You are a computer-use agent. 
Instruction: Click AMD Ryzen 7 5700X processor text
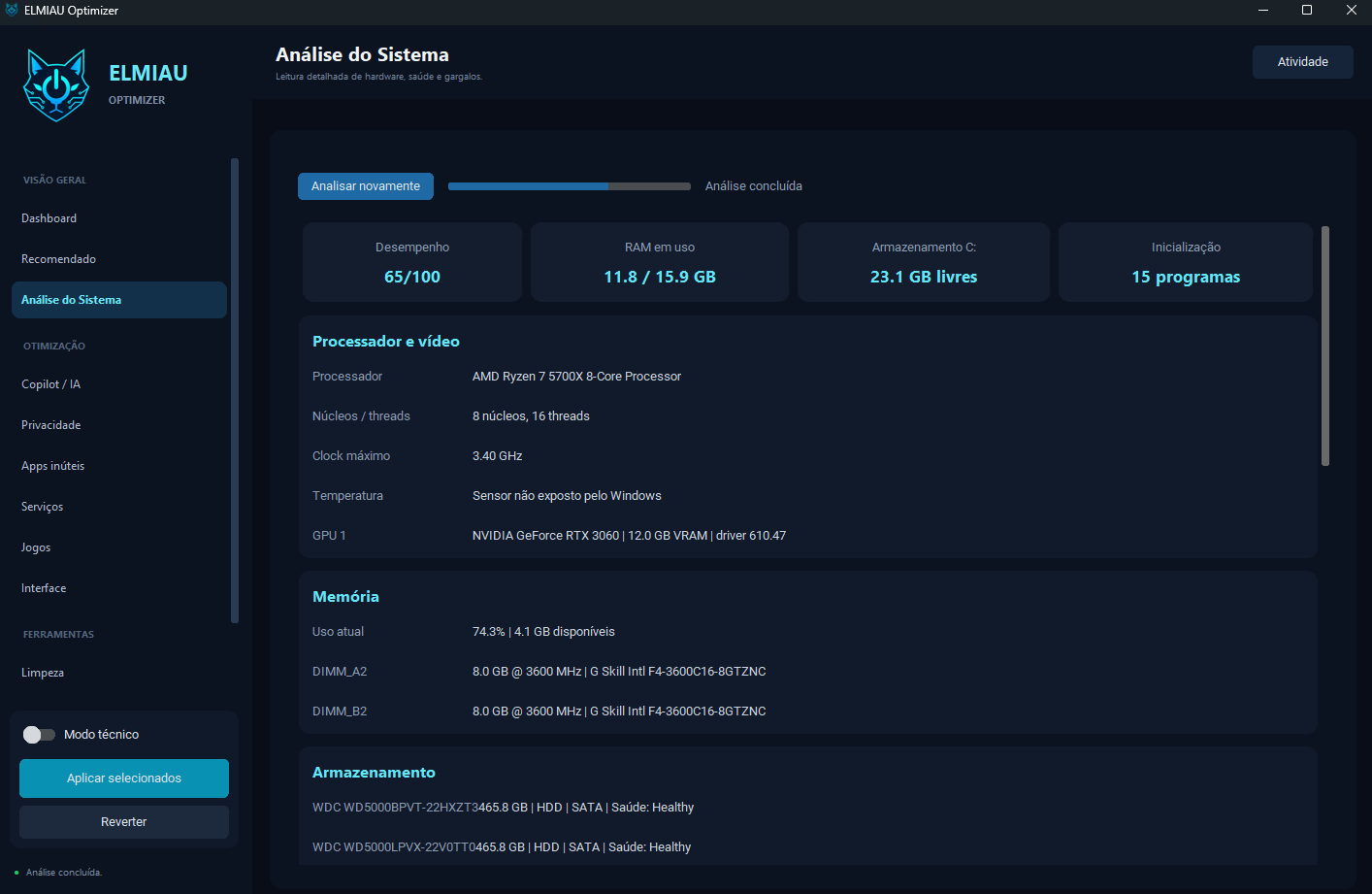pyautogui.click(x=576, y=377)
